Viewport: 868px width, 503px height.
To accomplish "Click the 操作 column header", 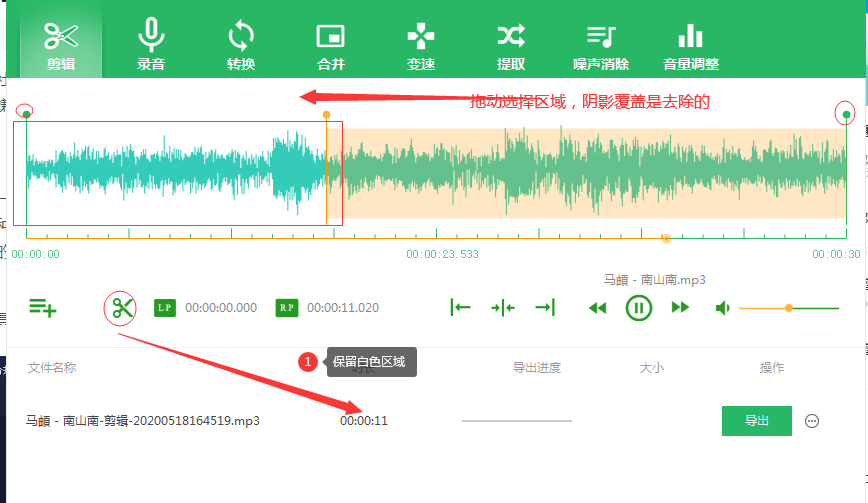I will point(772,367).
